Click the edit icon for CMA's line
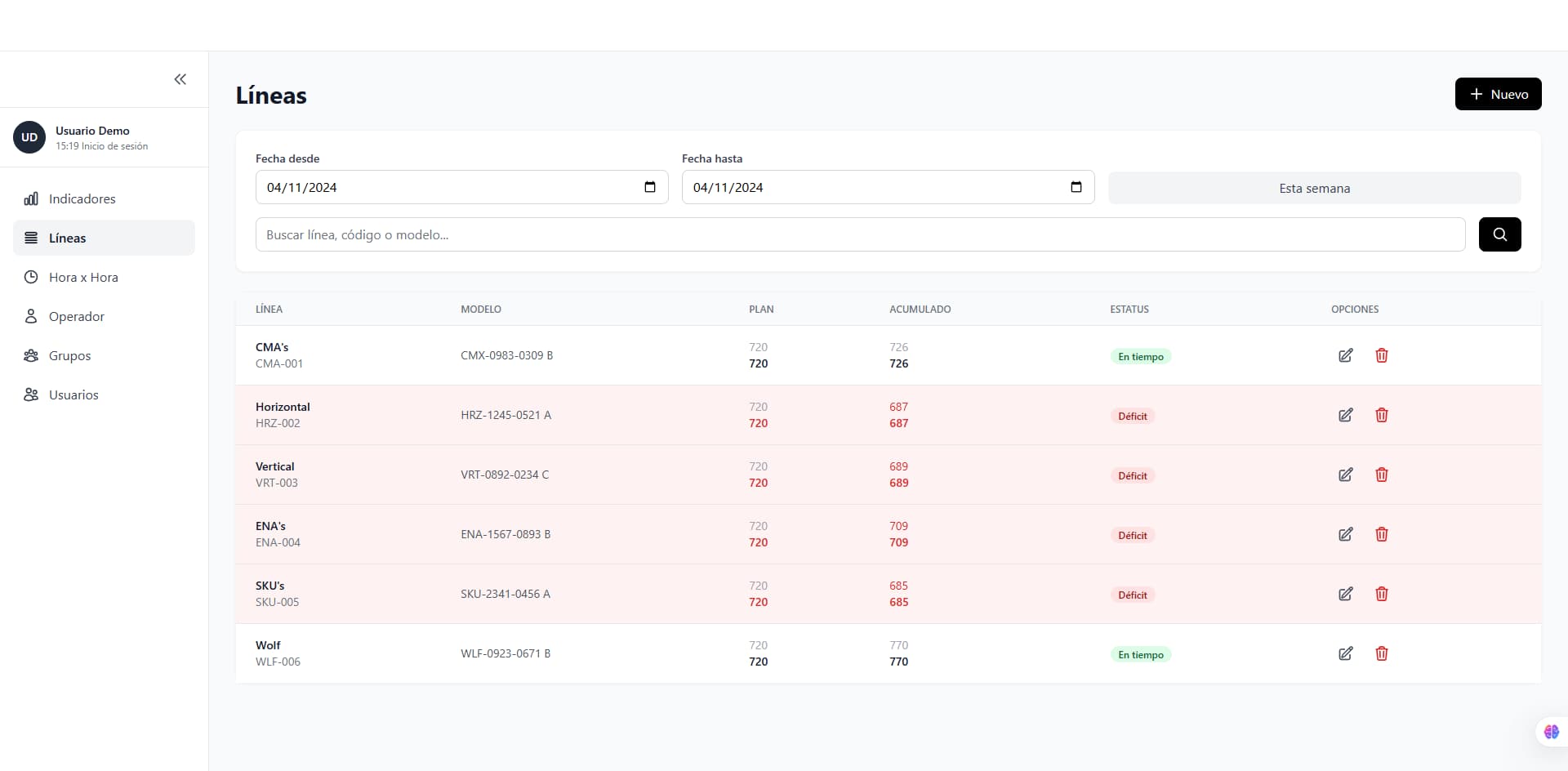The height and width of the screenshot is (771, 1568). pos(1345,355)
